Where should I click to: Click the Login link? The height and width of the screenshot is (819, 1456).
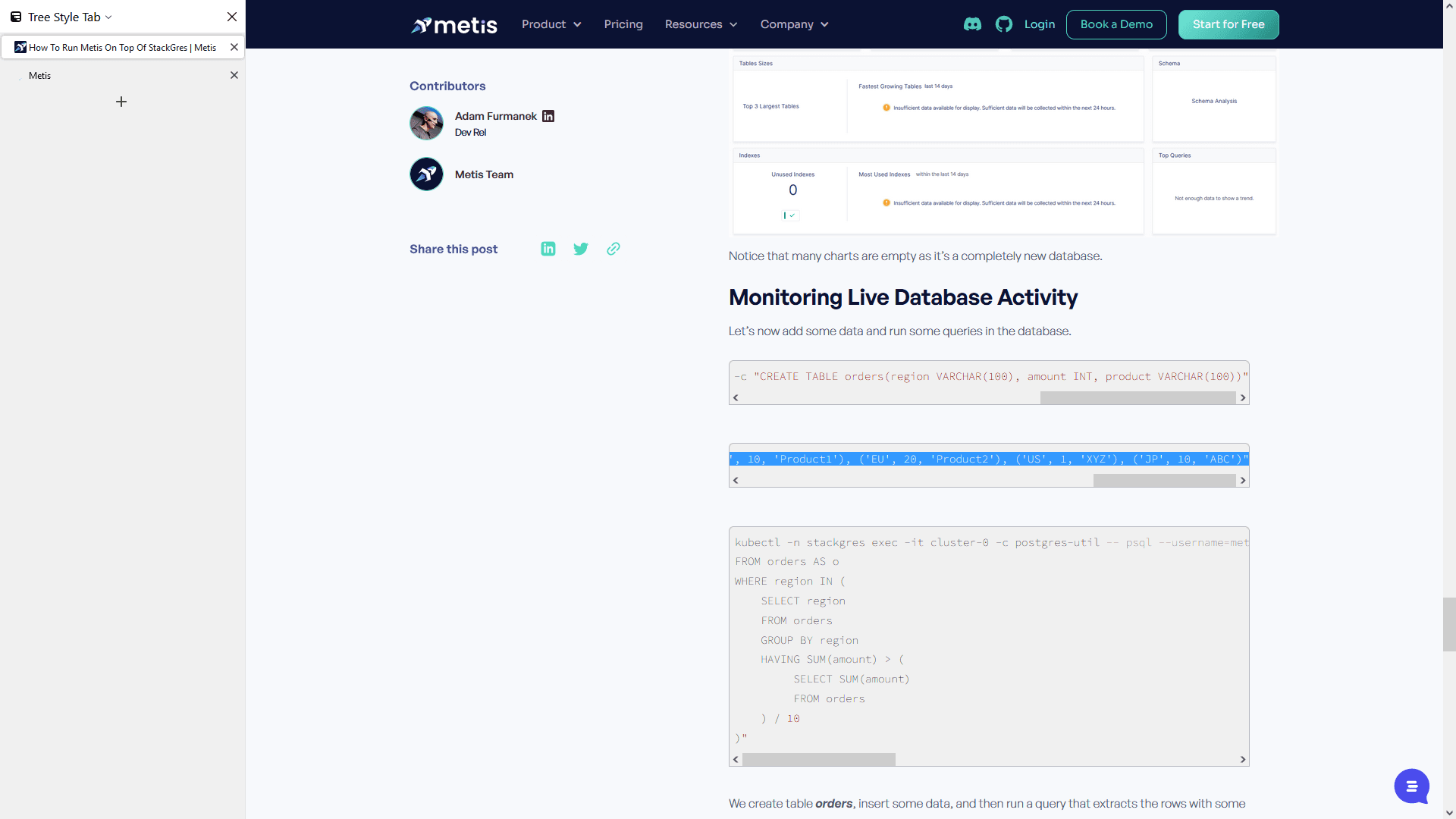click(x=1040, y=24)
